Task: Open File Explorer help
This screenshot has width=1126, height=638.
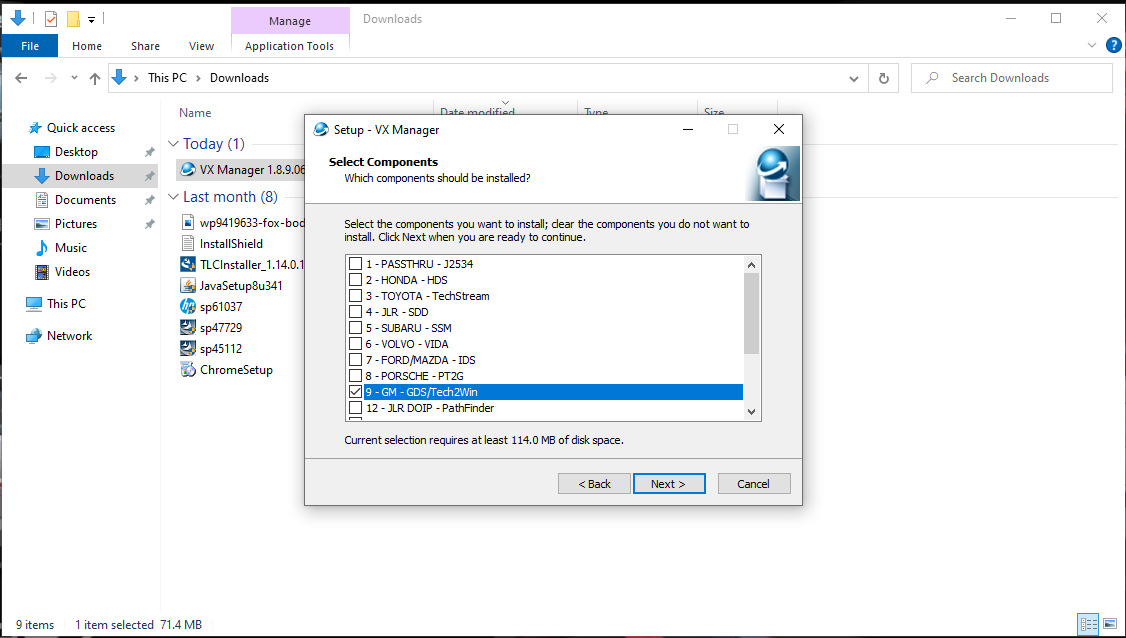Action: tap(1113, 45)
